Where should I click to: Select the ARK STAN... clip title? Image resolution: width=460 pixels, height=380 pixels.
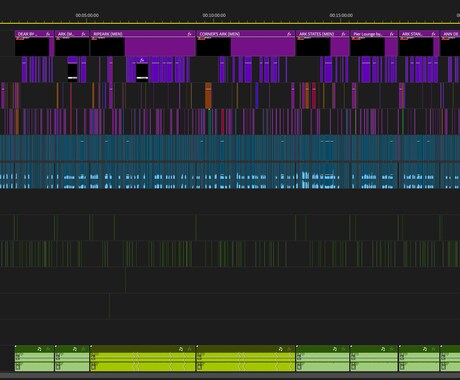[412, 34]
